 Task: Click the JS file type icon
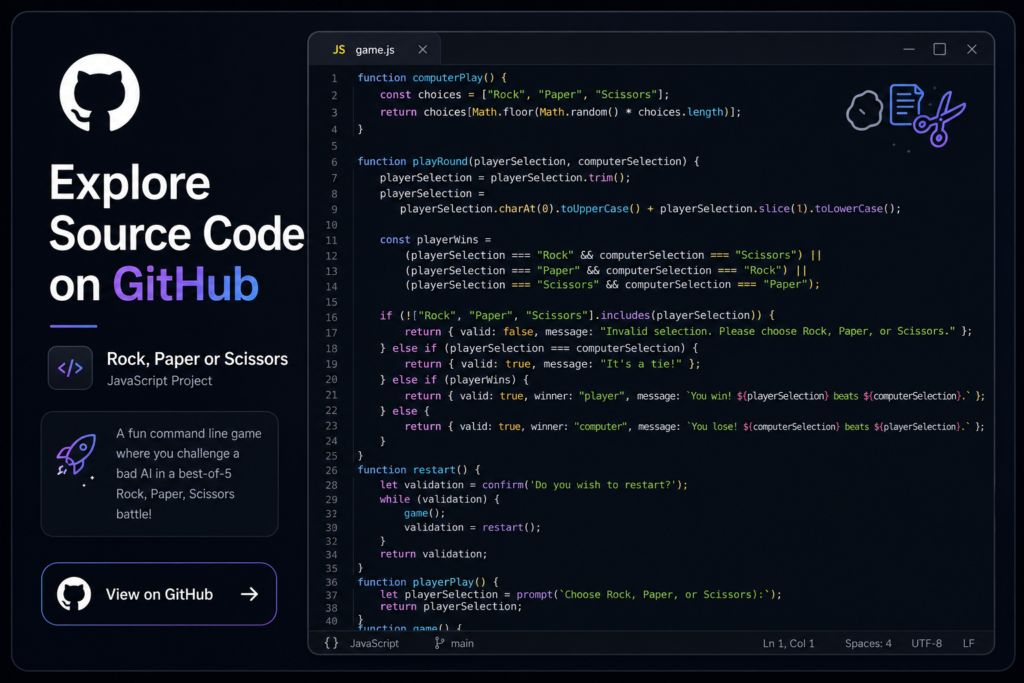[338, 50]
